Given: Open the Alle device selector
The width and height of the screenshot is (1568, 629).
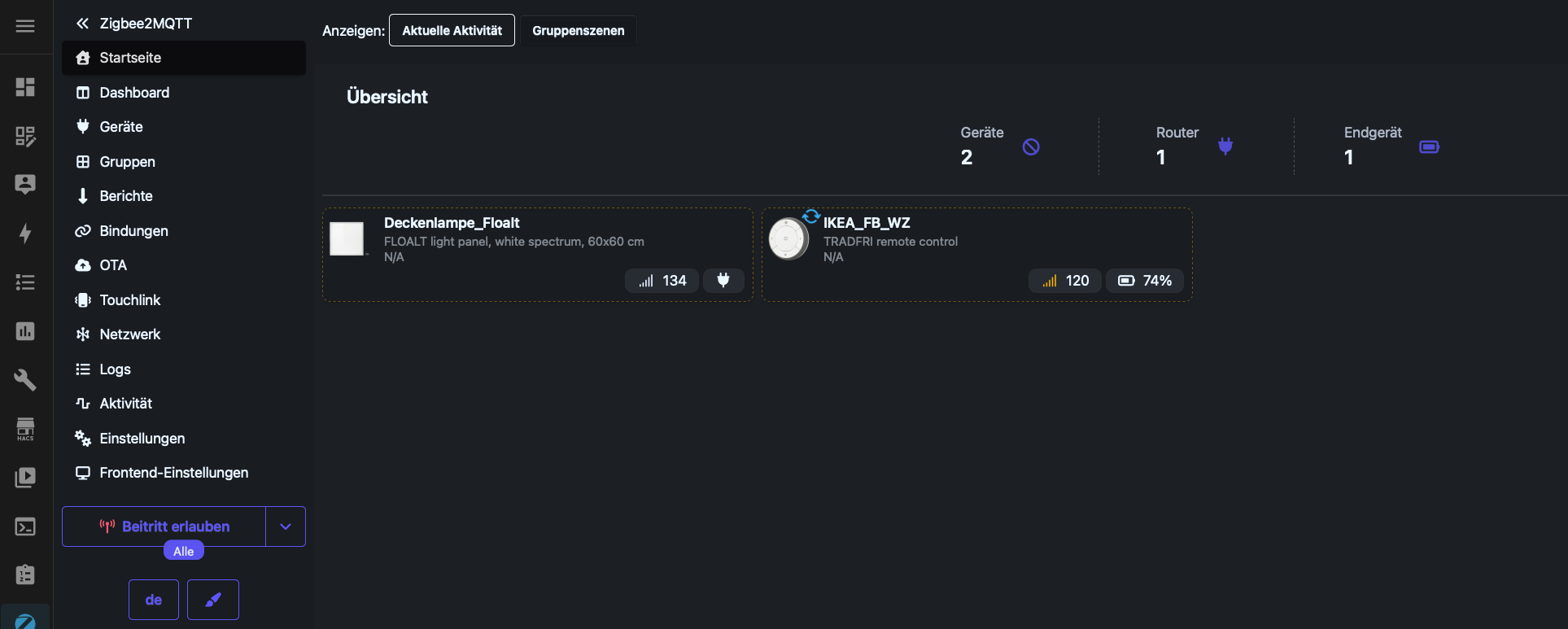Looking at the screenshot, I should 183,550.
